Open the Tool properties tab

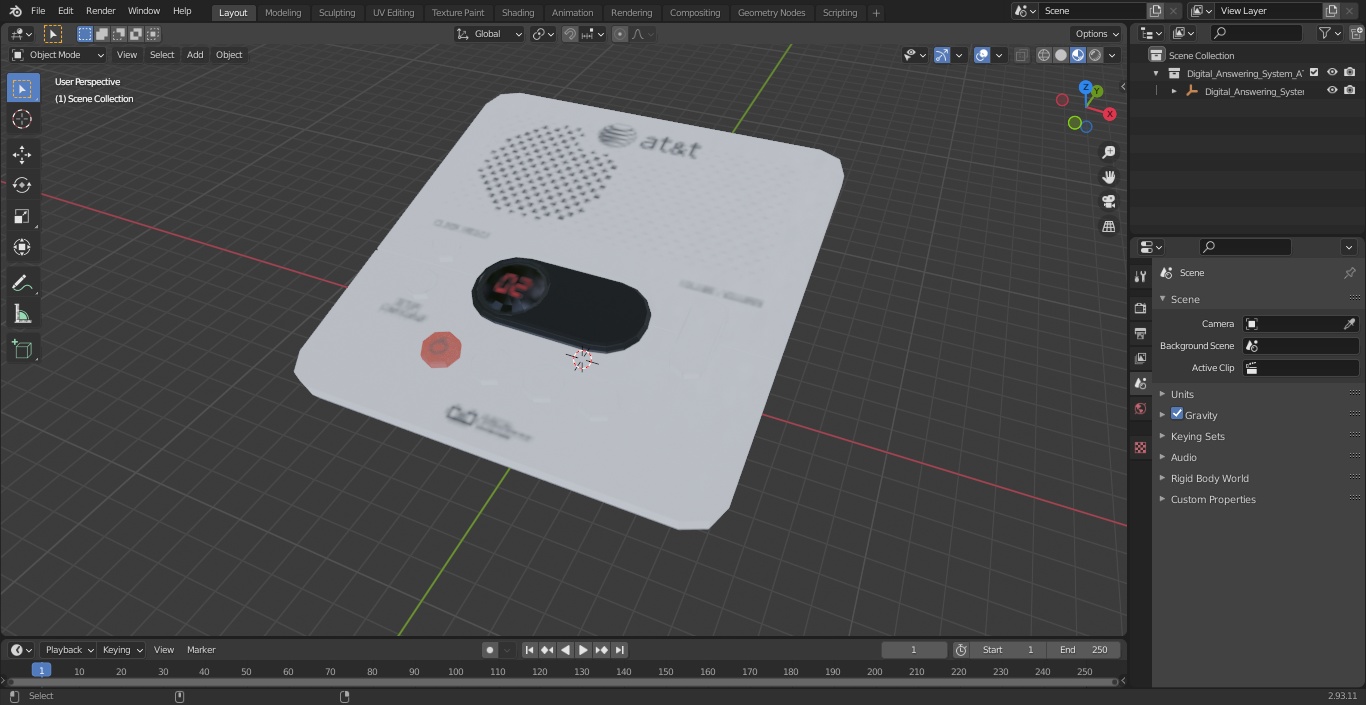pyautogui.click(x=1140, y=276)
